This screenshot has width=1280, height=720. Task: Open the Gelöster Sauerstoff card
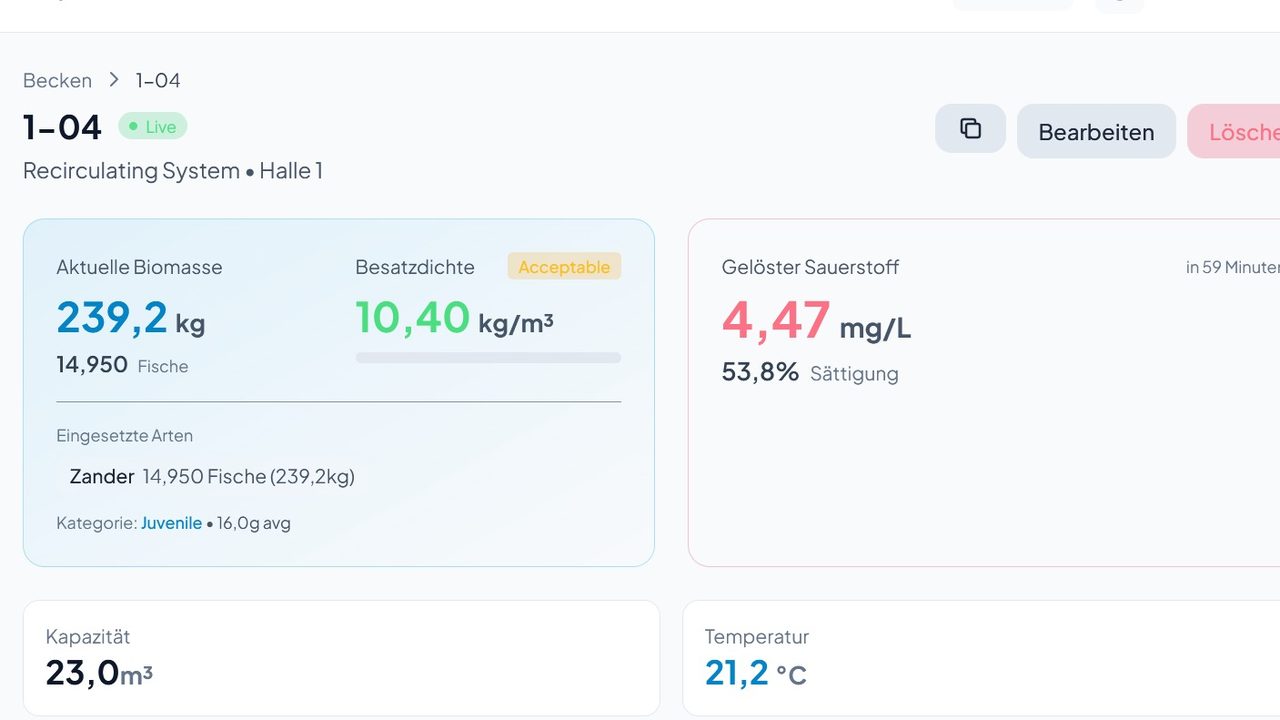point(984,393)
